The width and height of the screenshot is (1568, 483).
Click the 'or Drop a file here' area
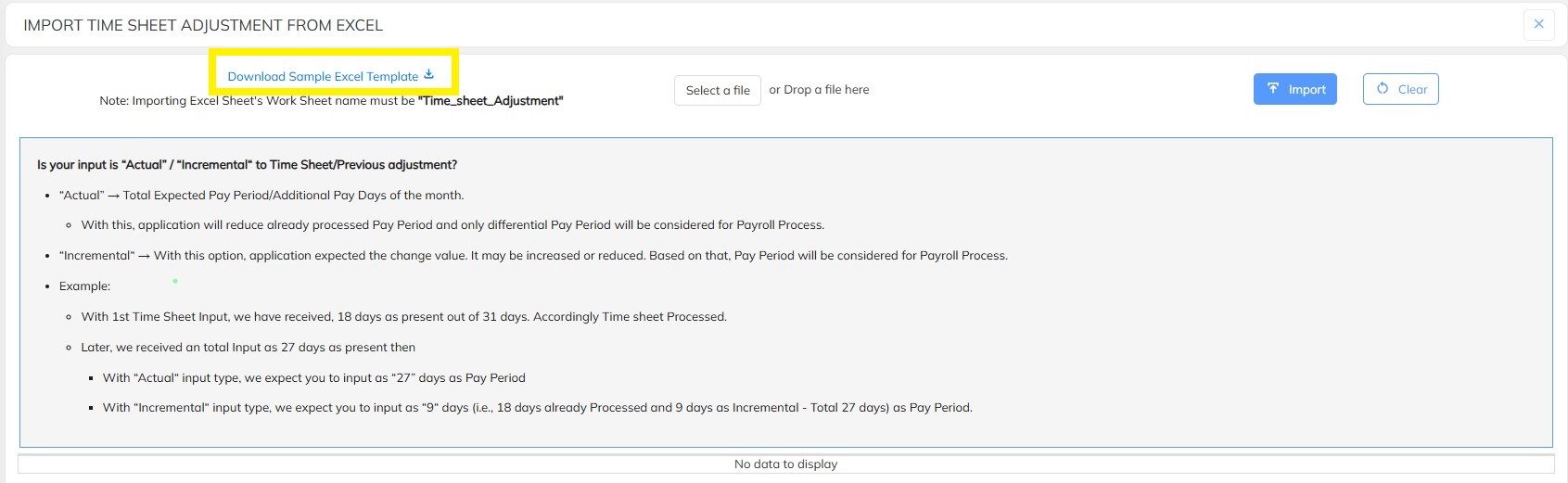(819, 90)
